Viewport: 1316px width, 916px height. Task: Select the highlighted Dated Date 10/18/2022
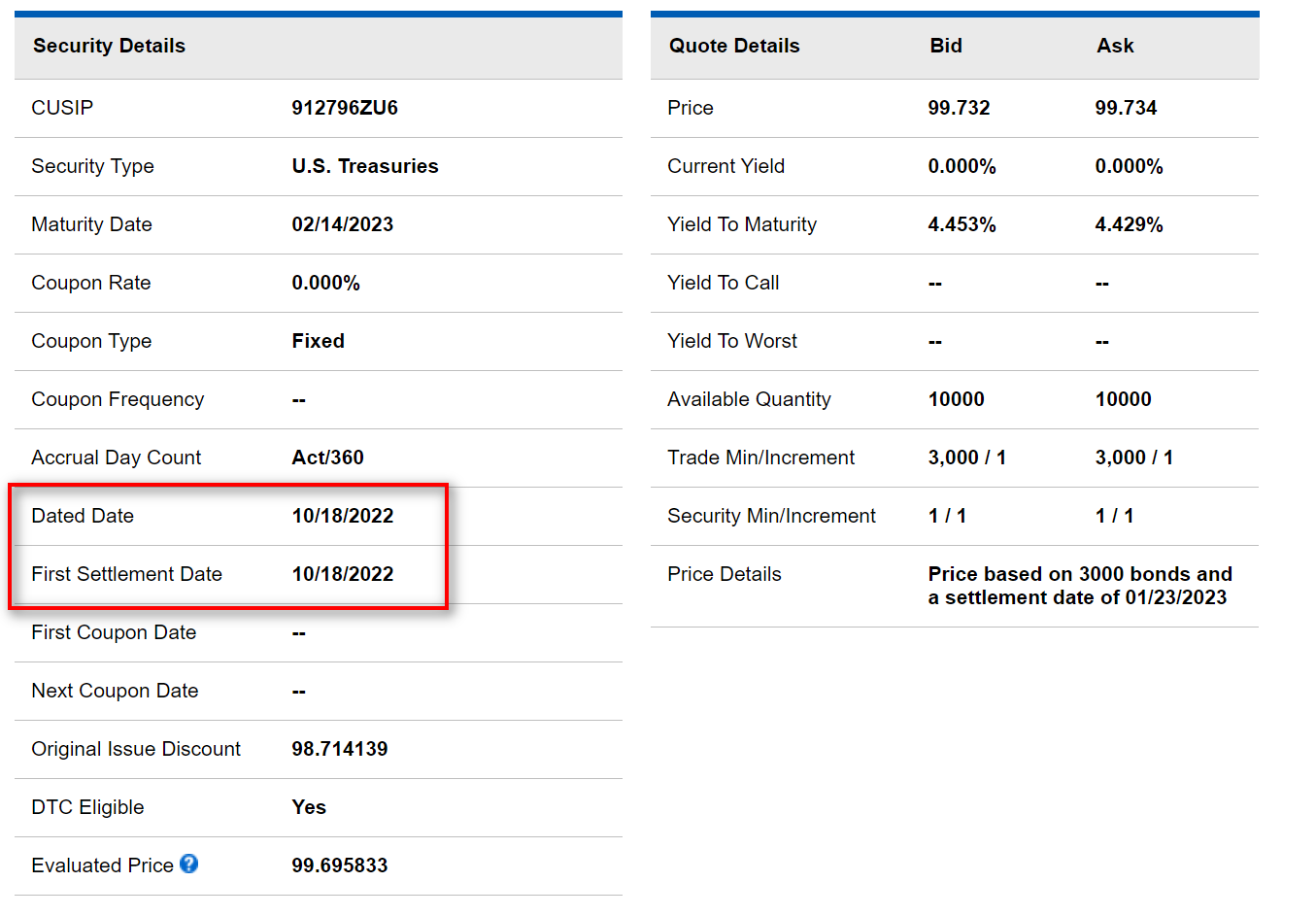(x=343, y=516)
